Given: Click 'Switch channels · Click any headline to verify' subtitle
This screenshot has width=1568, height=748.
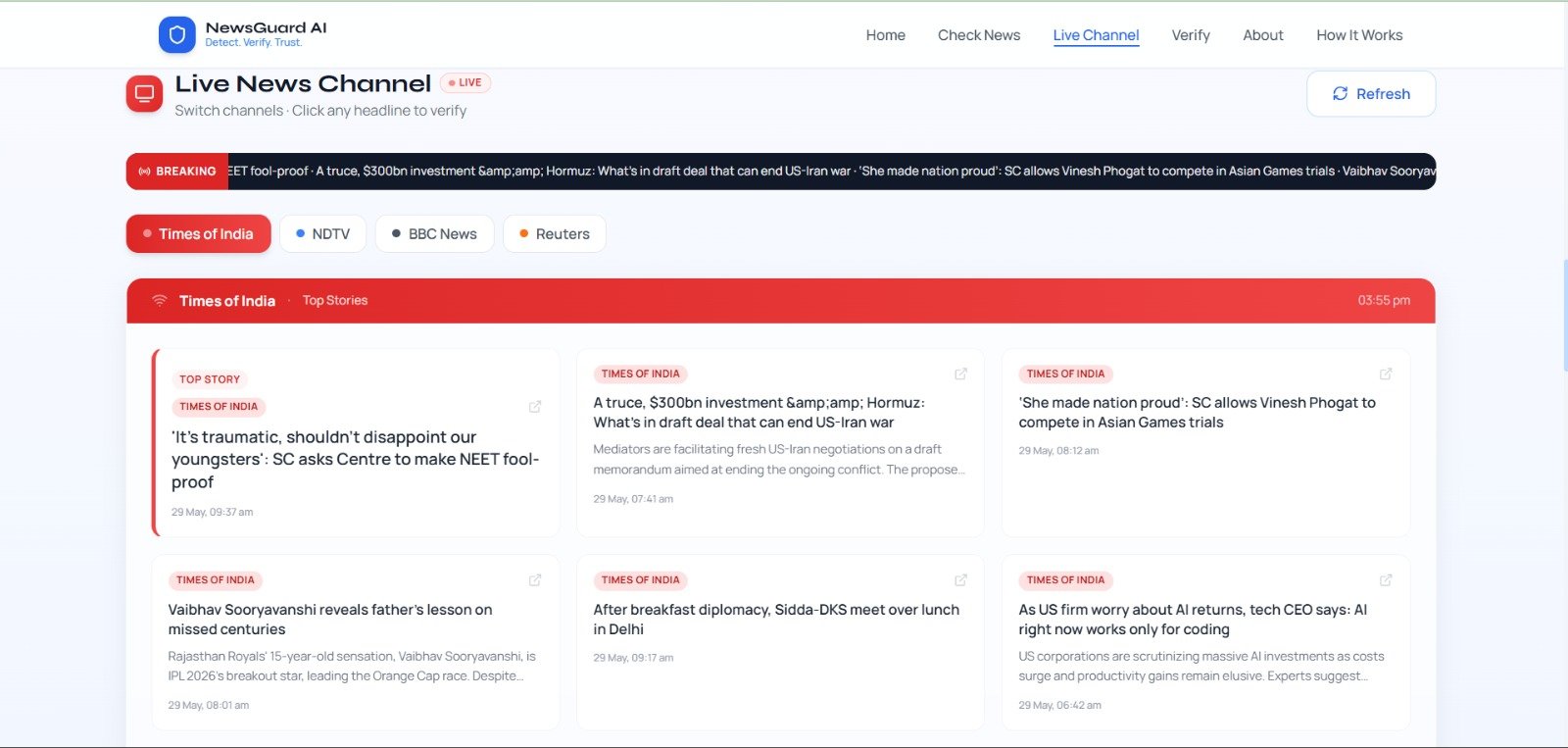Looking at the screenshot, I should (320, 111).
